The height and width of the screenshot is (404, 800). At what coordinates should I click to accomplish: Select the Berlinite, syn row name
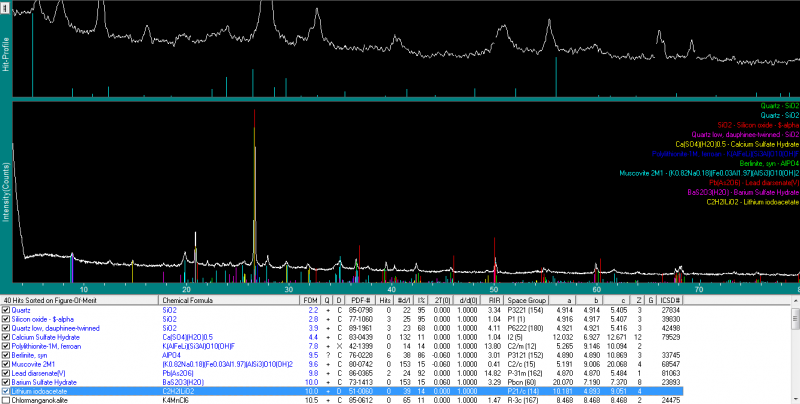point(30,355)
